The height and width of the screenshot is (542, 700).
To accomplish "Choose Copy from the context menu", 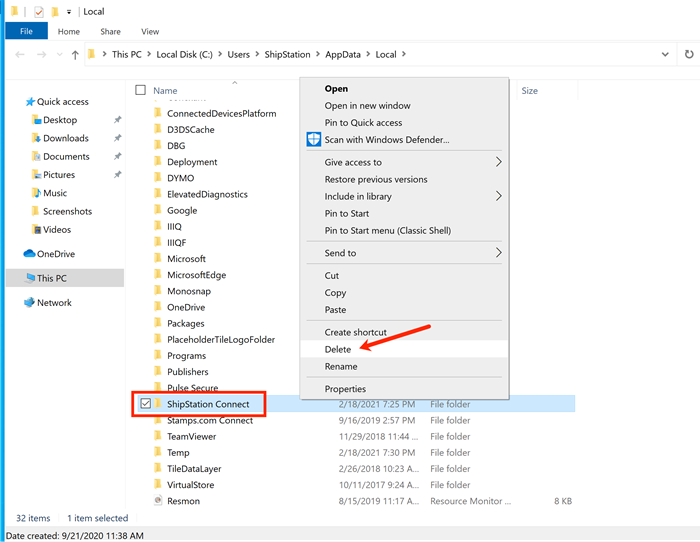I will point(335,293).
